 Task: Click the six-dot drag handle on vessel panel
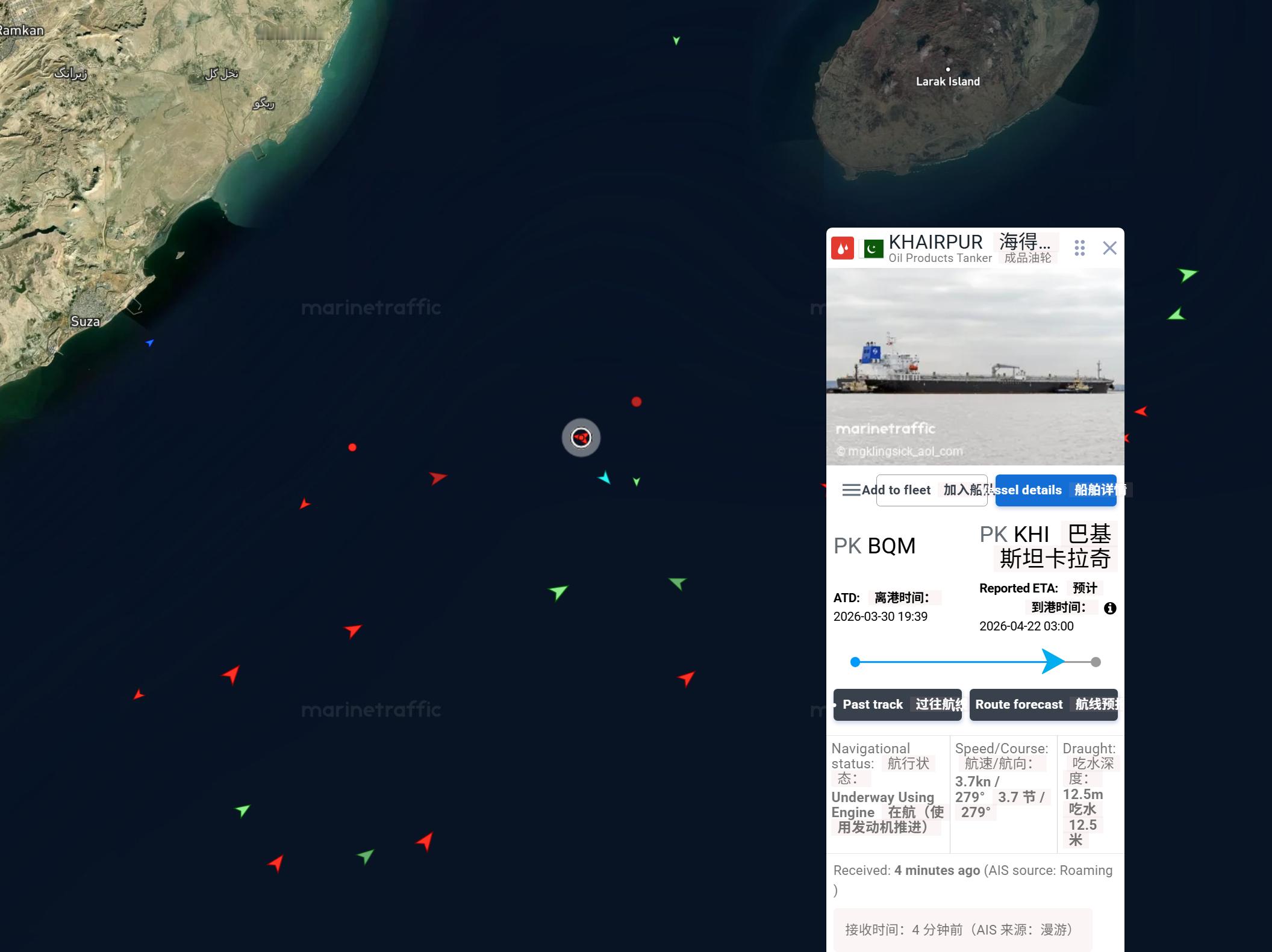tap(1079, 248)
